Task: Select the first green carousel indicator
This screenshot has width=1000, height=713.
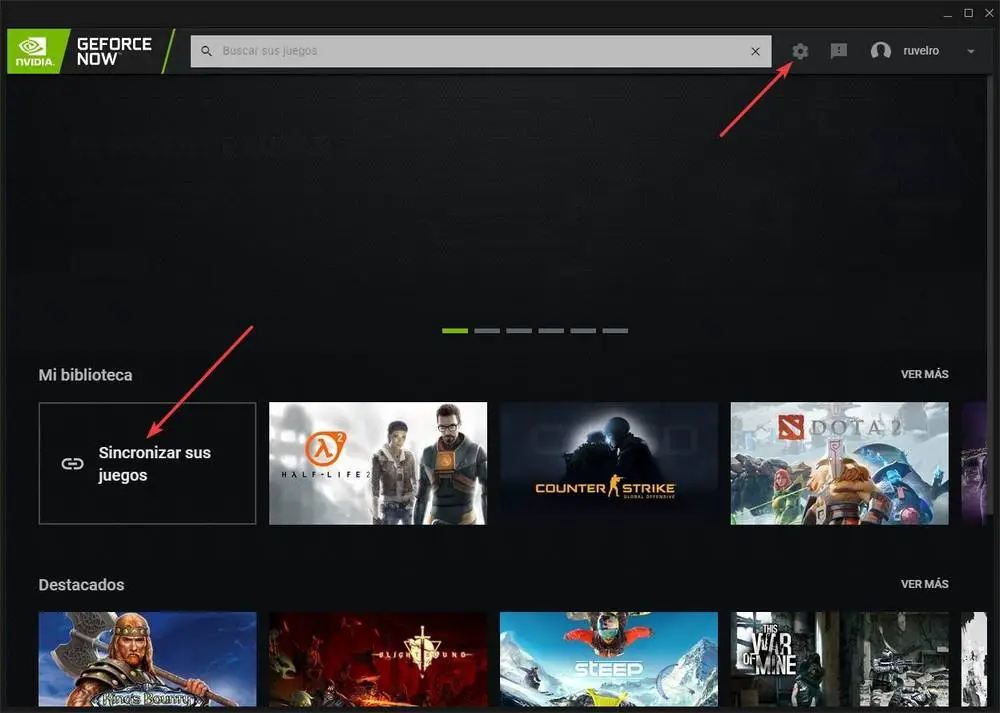Action: 455,330
